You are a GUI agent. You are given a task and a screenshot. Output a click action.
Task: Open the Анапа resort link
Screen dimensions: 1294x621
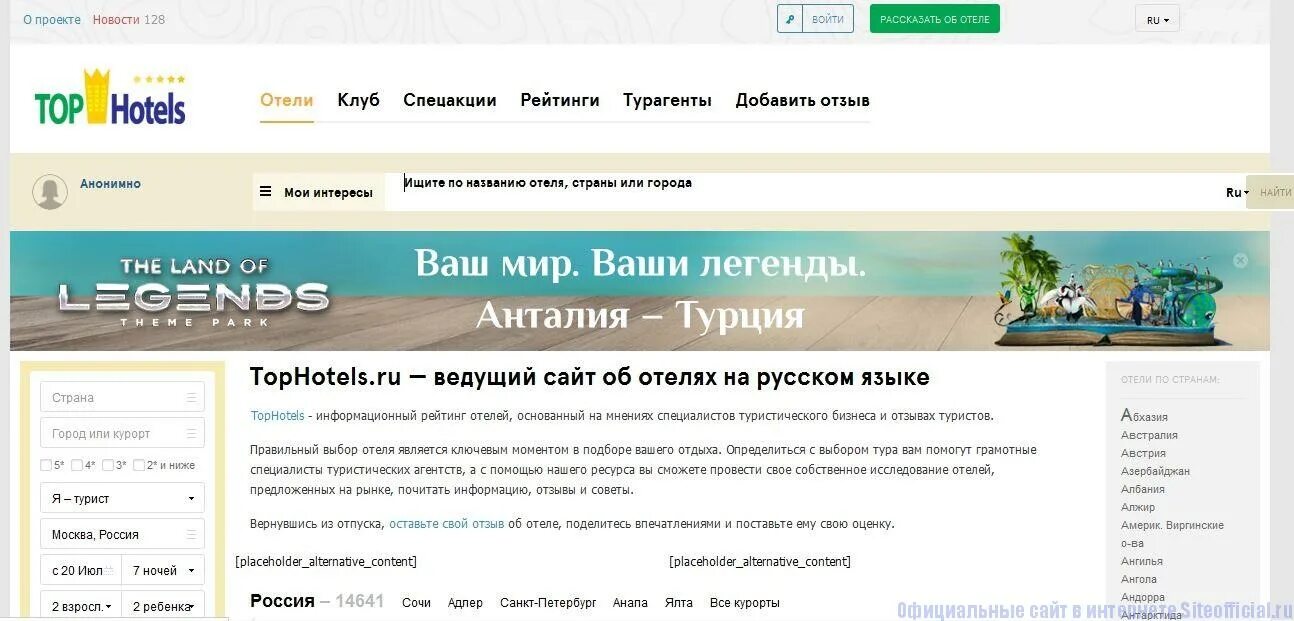tap(630, 603)
